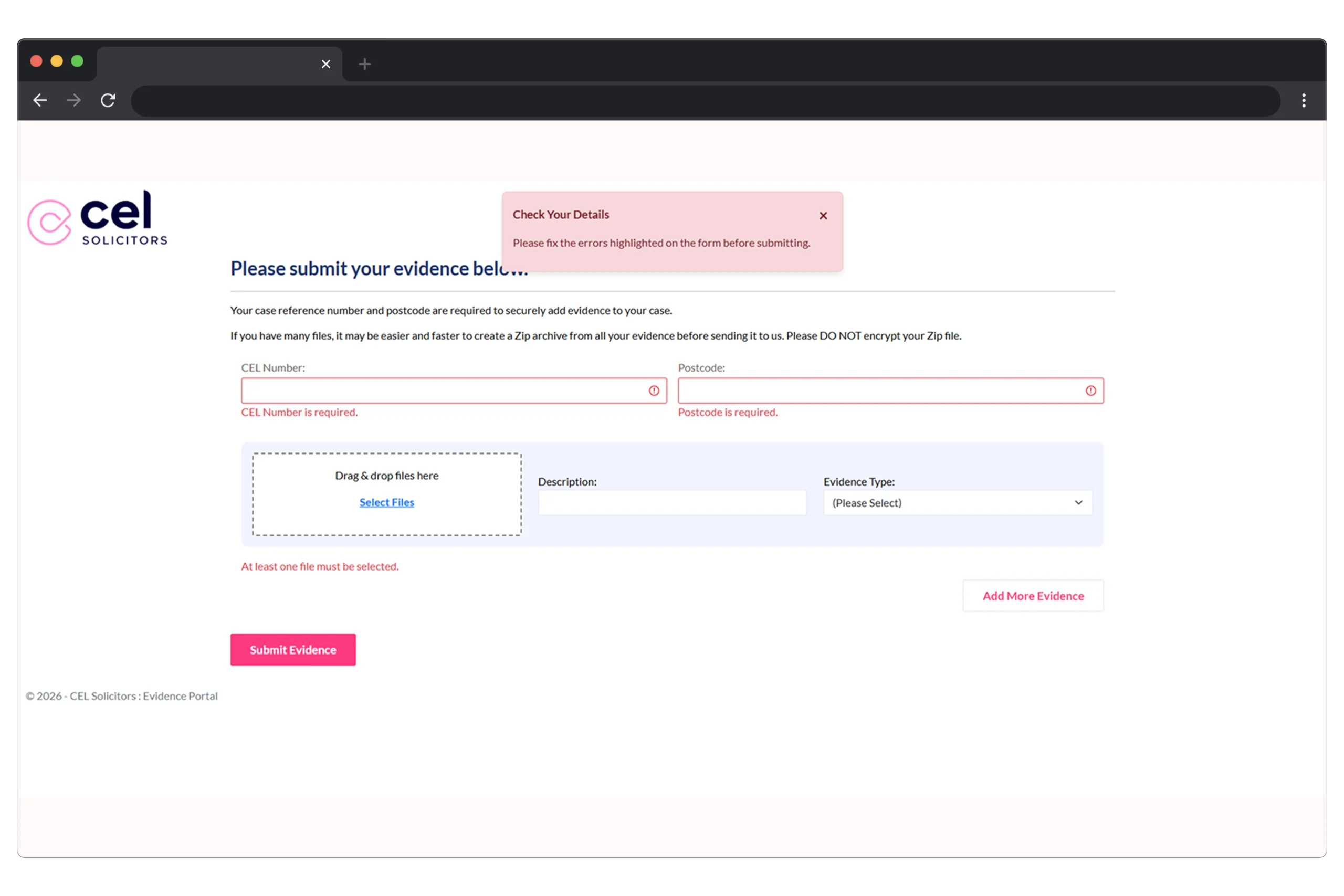1344x896 pixels.
Task: Click the copyright footer text
Action: 122,695
